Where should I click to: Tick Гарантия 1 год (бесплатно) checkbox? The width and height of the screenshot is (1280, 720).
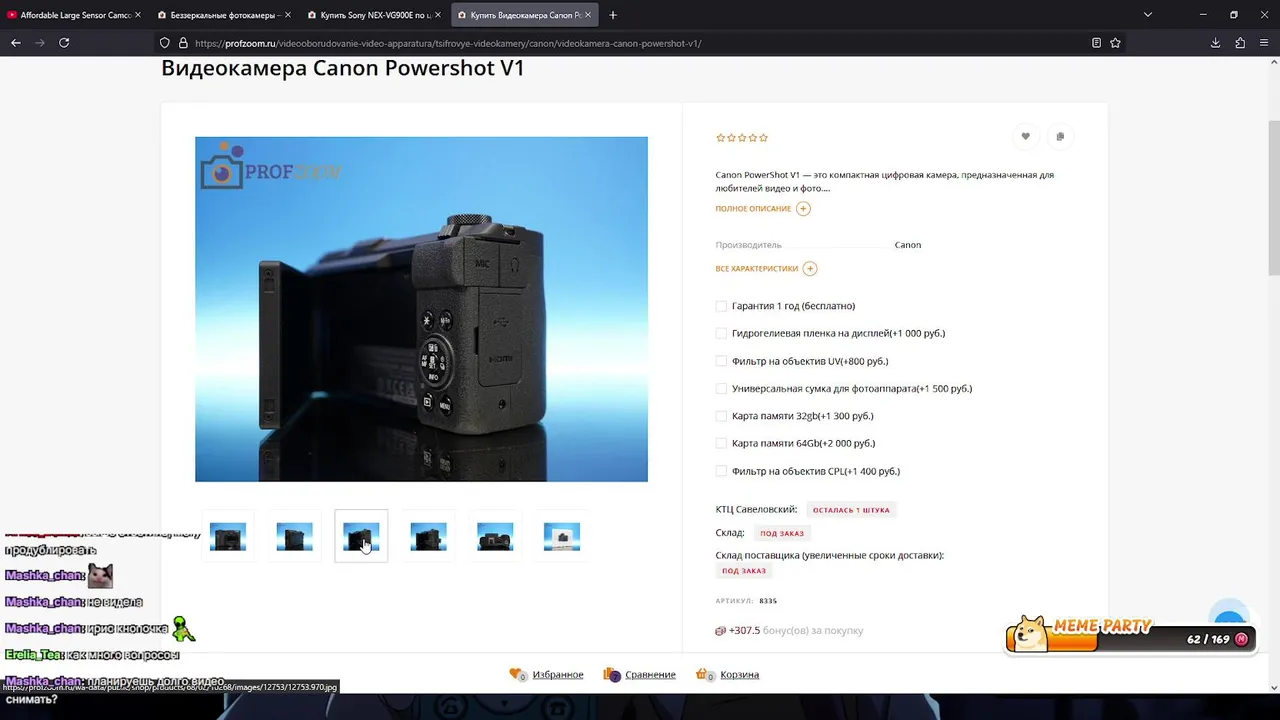721,306
